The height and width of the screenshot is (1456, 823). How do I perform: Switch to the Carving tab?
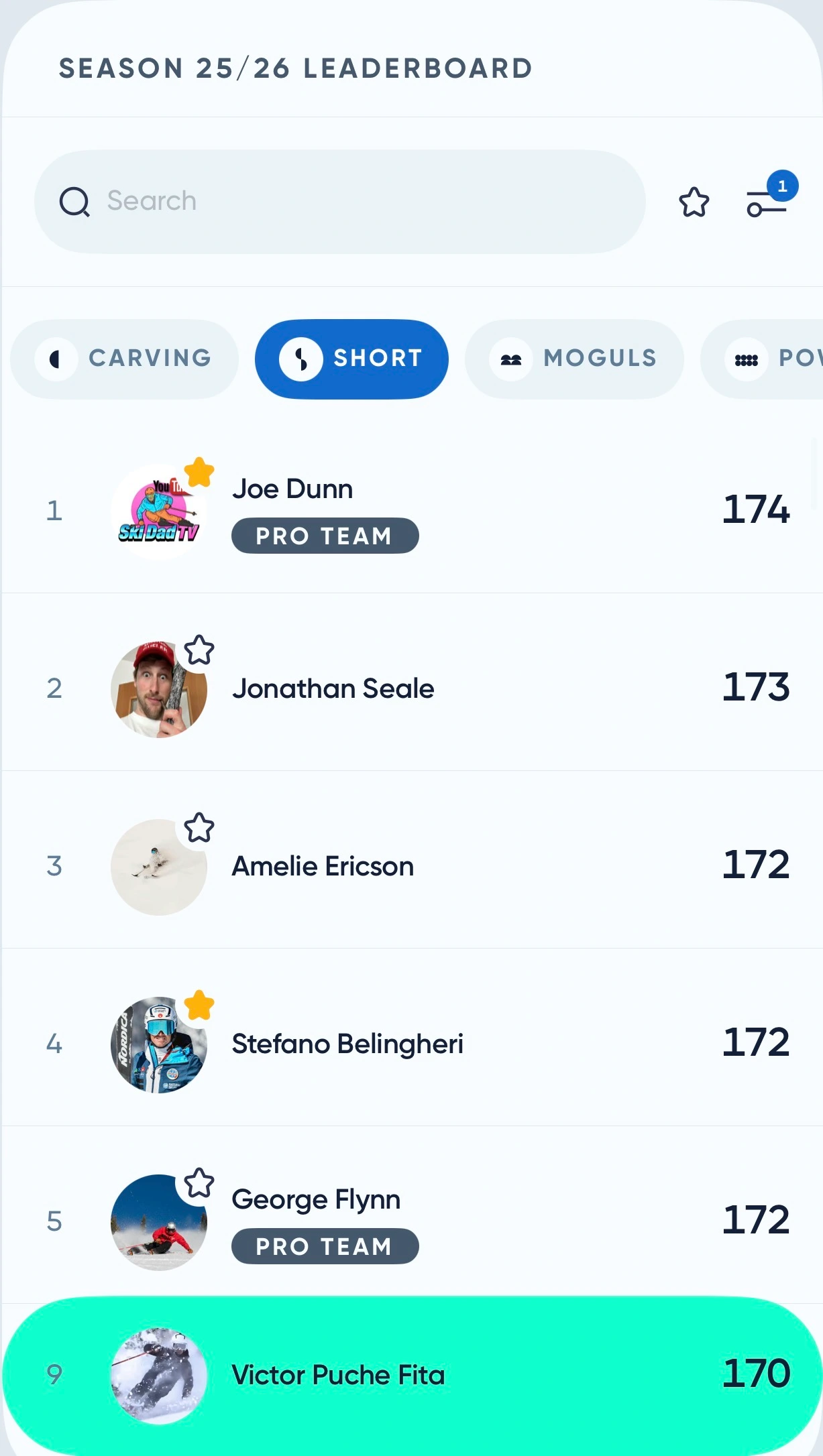125,359
